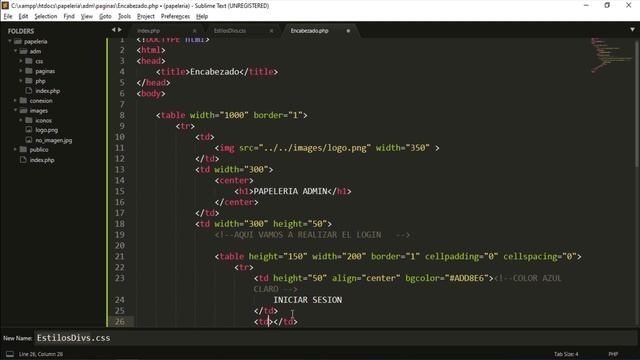Click the FOLDERS sidebar heading
Image resolution: width=640 pixels, height=360 pixels.
click(21, 31)
